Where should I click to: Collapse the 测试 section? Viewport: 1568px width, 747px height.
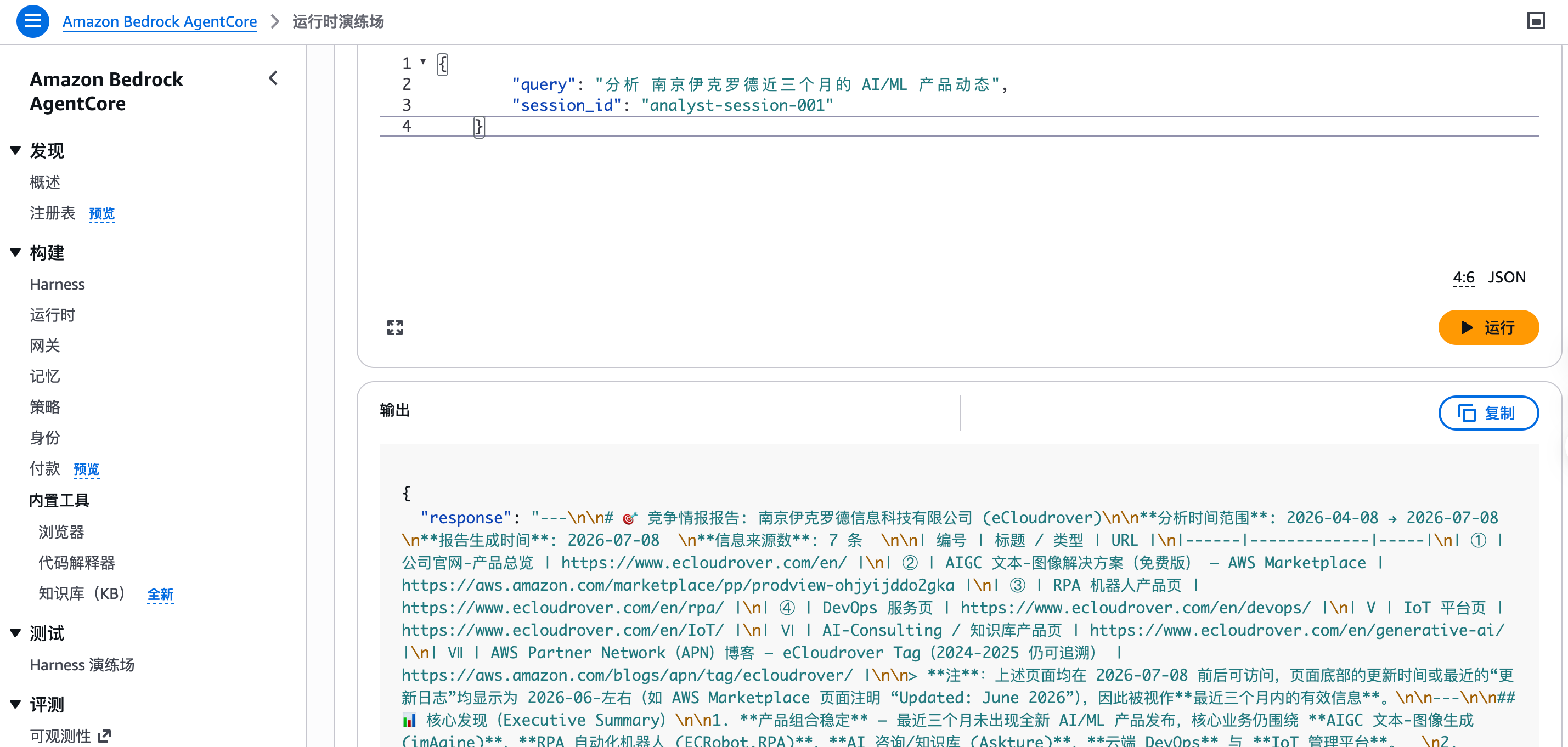[x=16, y=632]
